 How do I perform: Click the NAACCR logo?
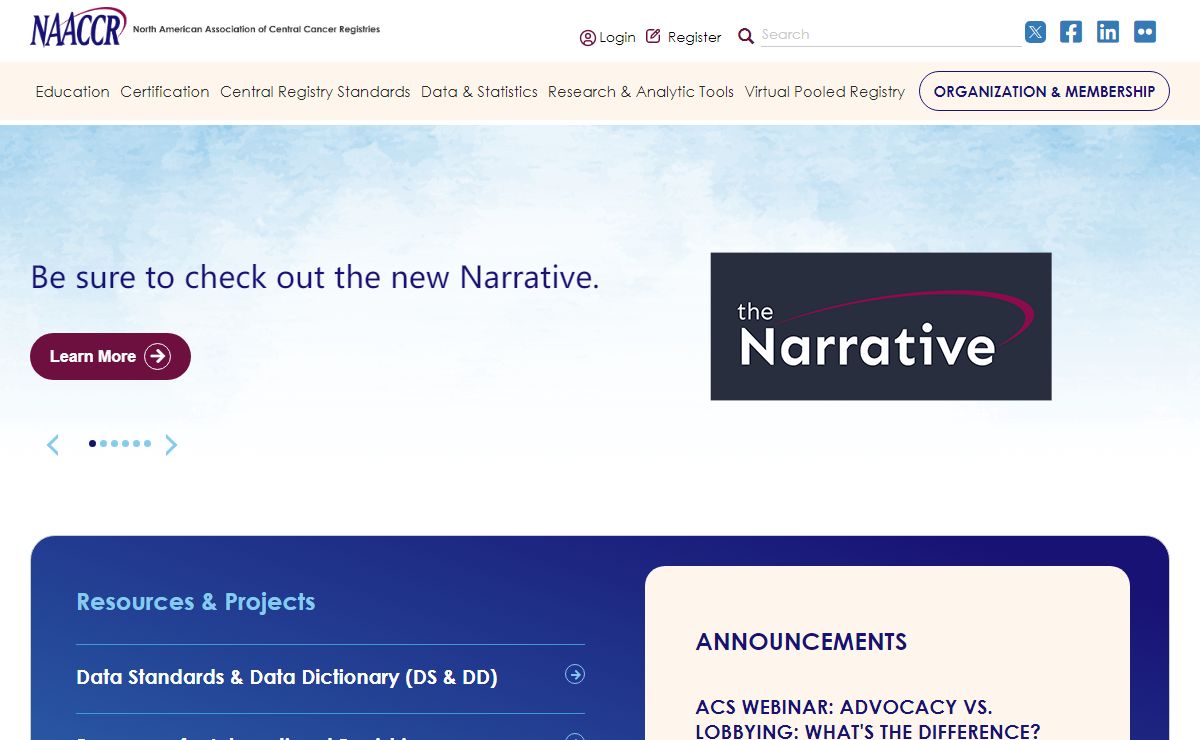point(78,27)
